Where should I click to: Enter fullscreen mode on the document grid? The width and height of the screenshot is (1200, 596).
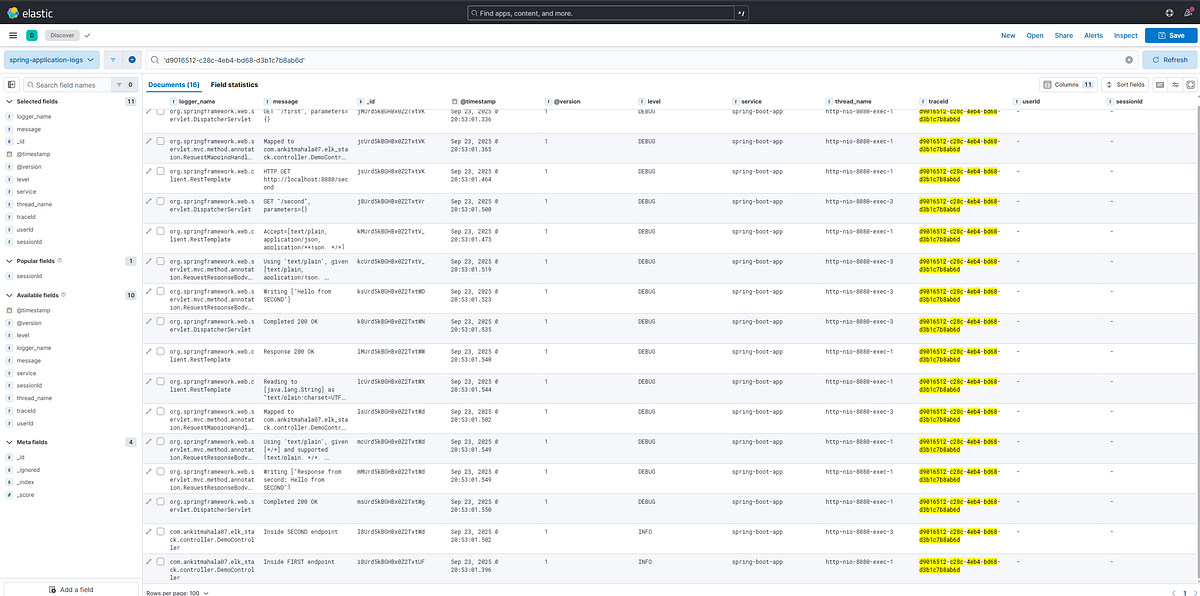1191,85
